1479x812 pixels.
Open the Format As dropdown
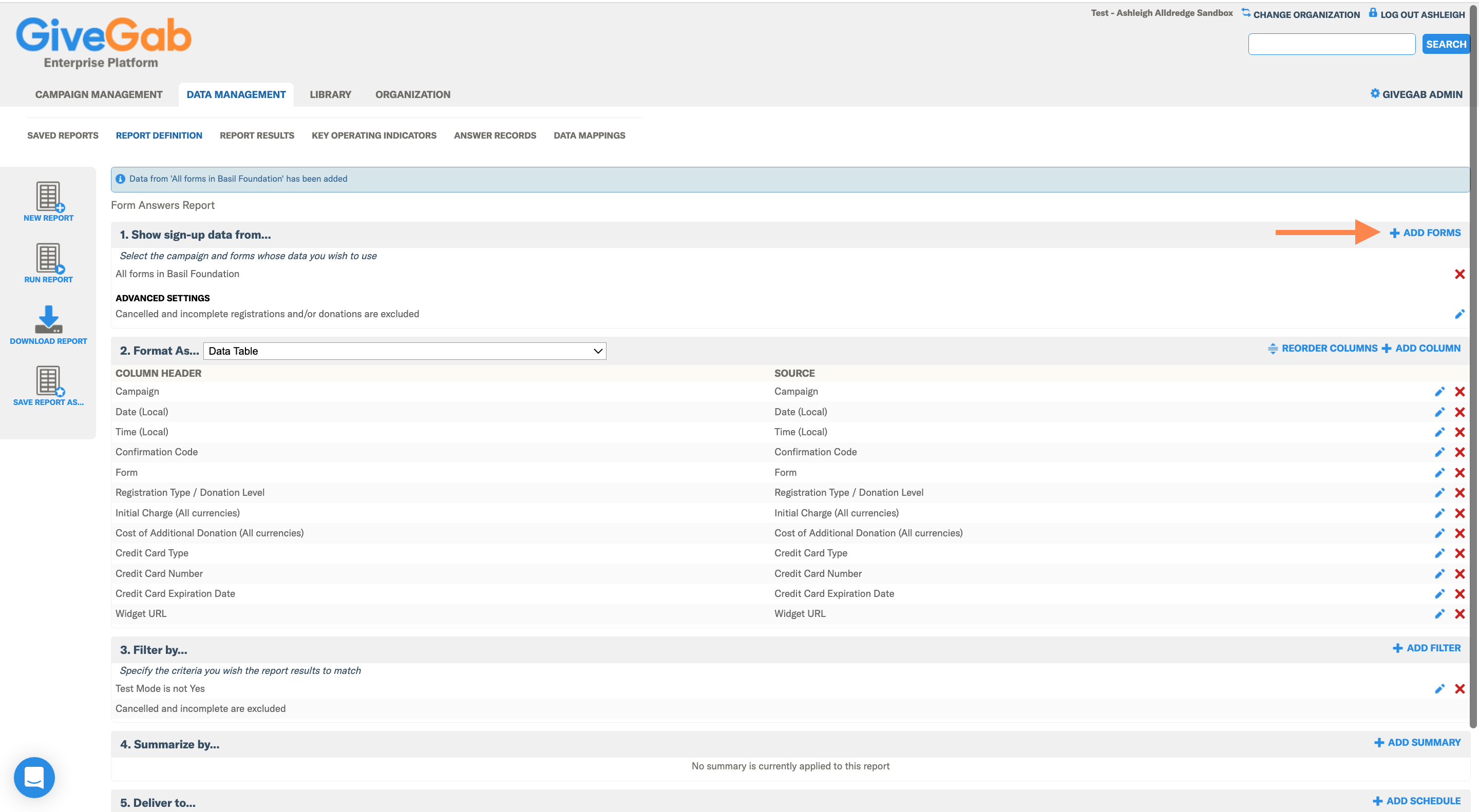pyautogui.click(x=405, y=351)
